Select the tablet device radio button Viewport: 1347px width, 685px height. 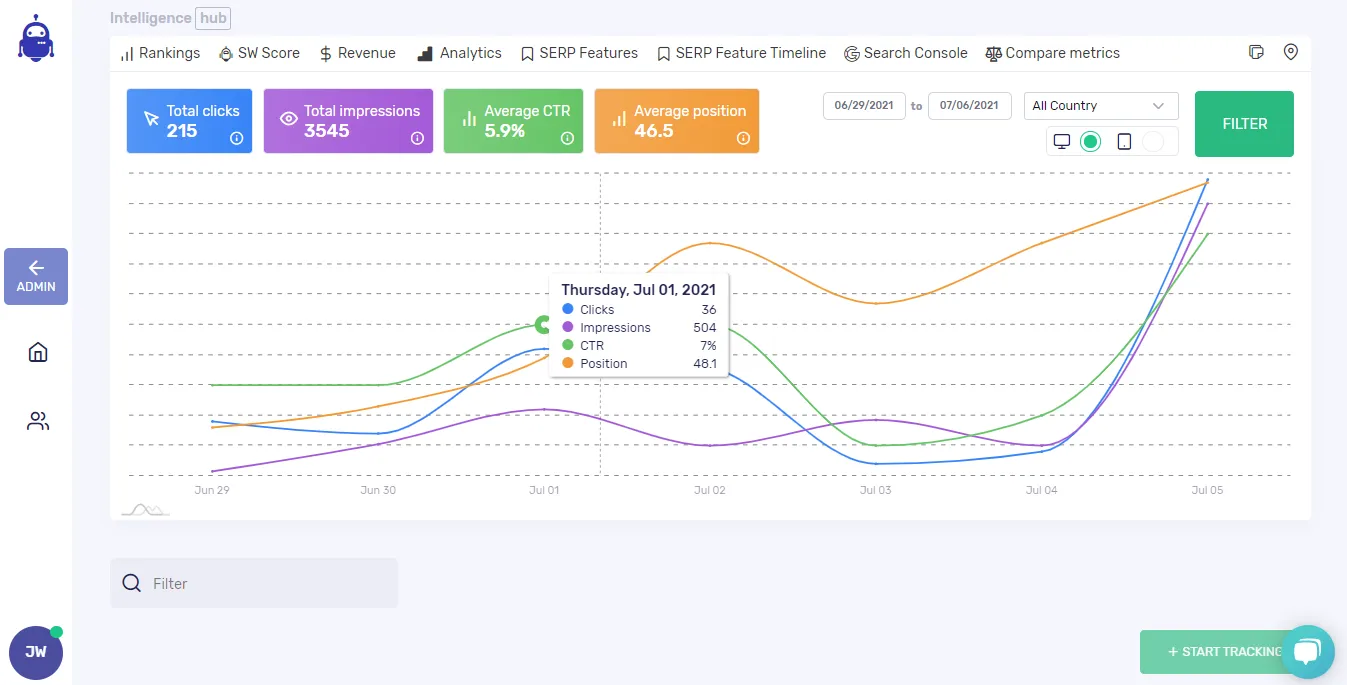tap(1153, 142)
